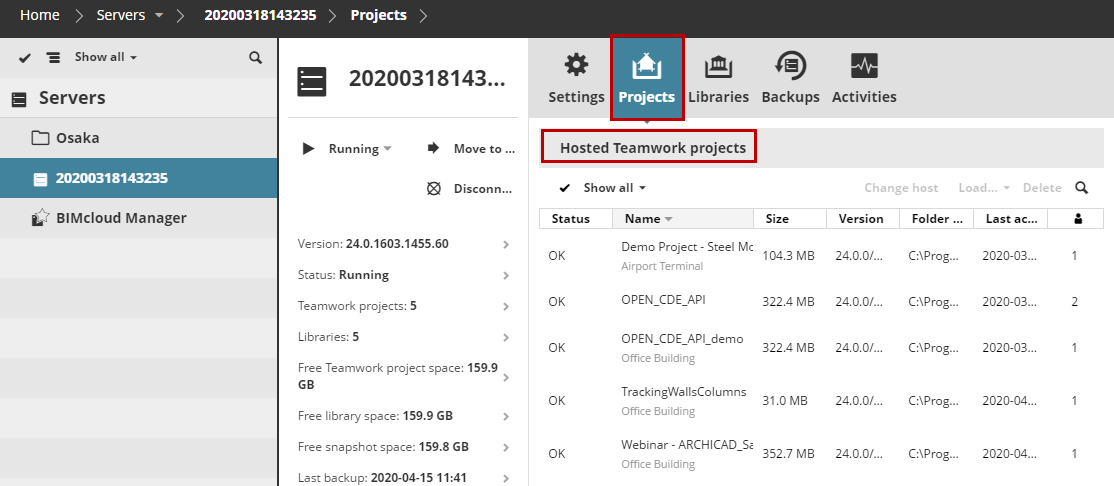Click the Disconnect button
This screenshot has width=1114, height=486.
click(470, 189)
